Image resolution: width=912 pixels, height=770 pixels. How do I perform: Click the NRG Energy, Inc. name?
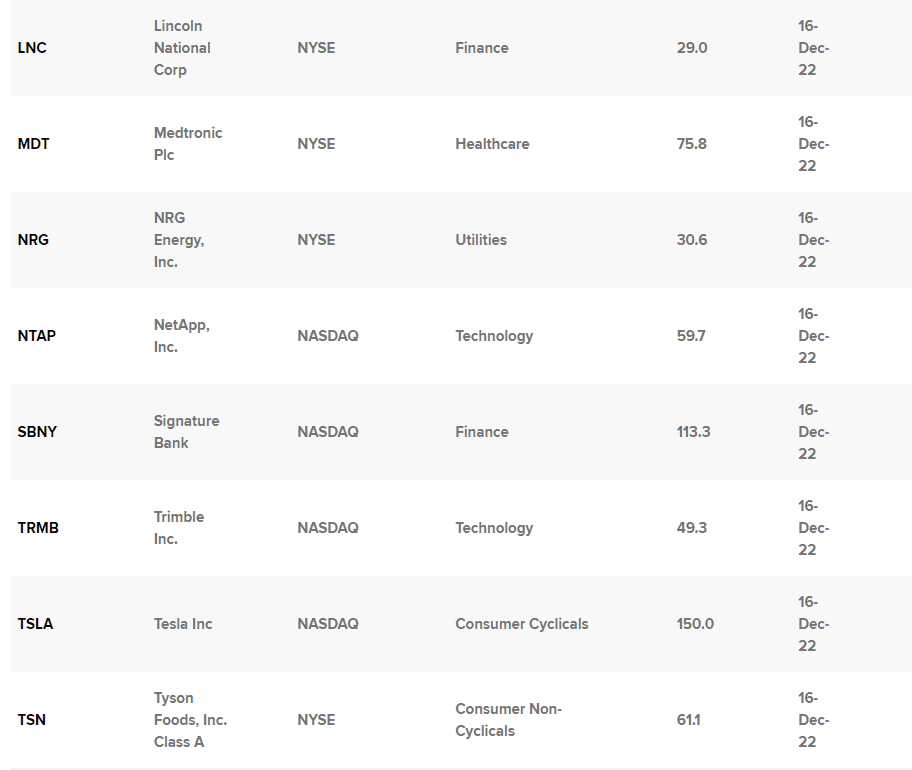coord(179,240)
